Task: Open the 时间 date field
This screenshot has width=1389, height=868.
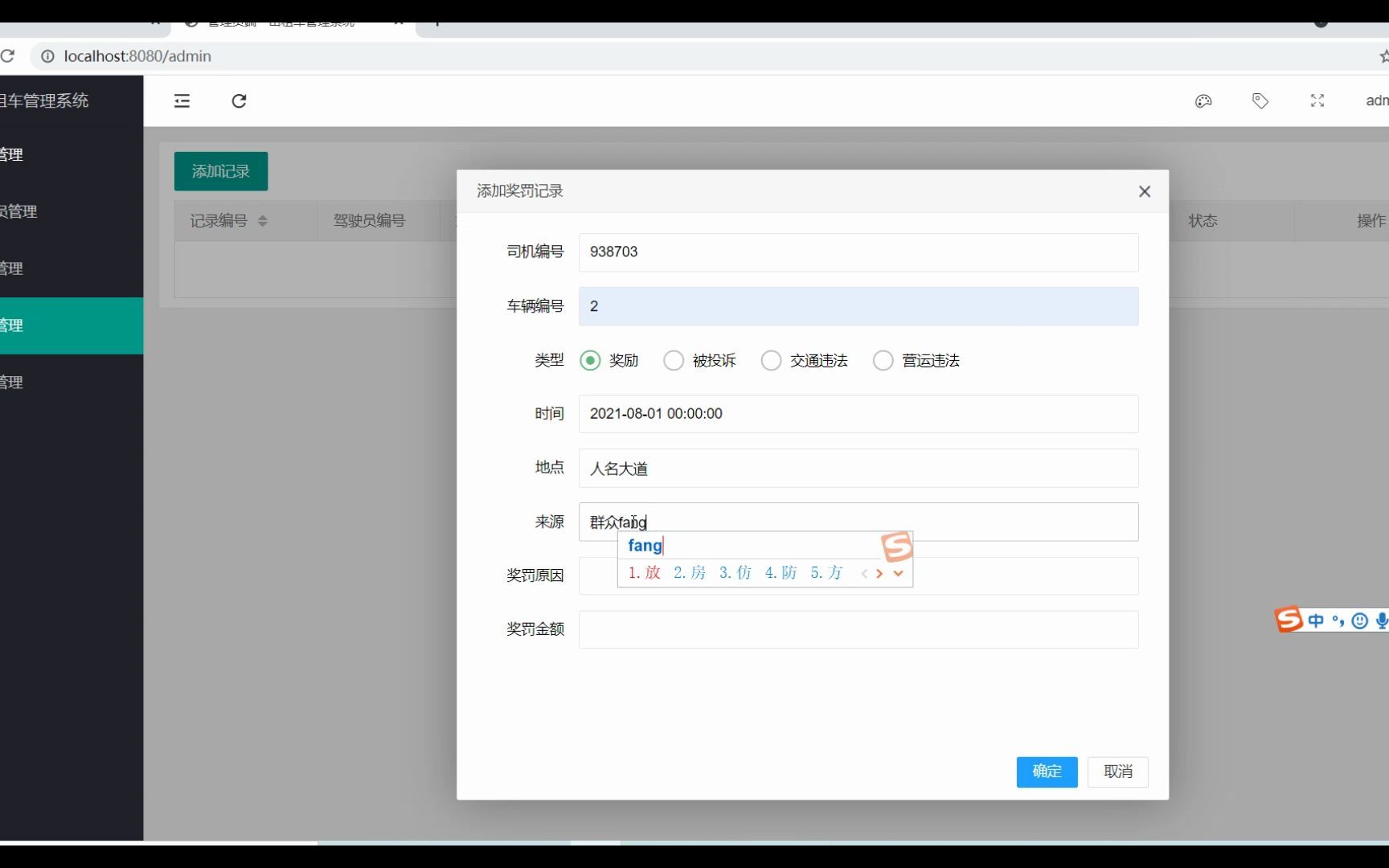Action: pyautogui.click(x=858, y=414)
